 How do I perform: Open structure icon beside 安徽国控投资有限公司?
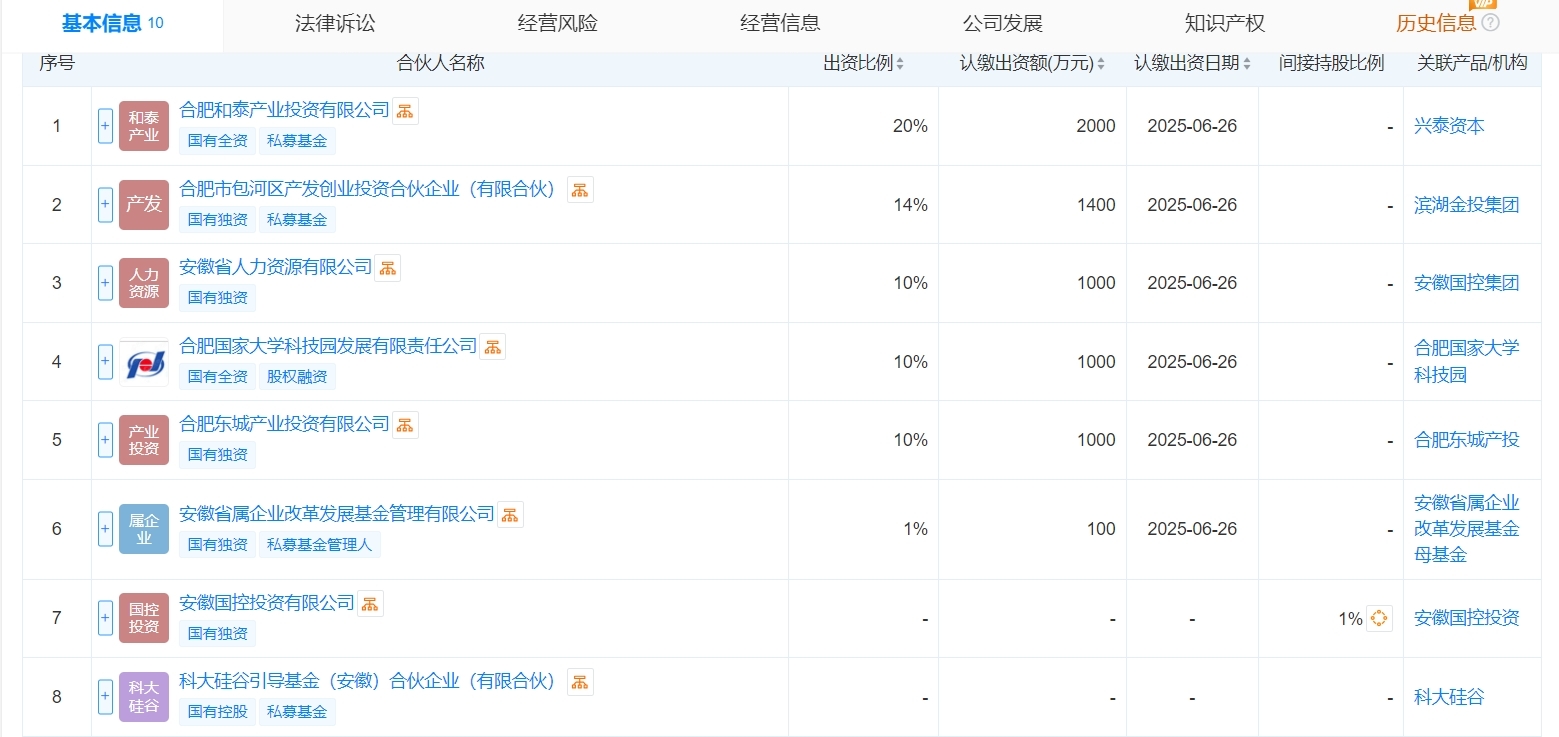[370, 604]
